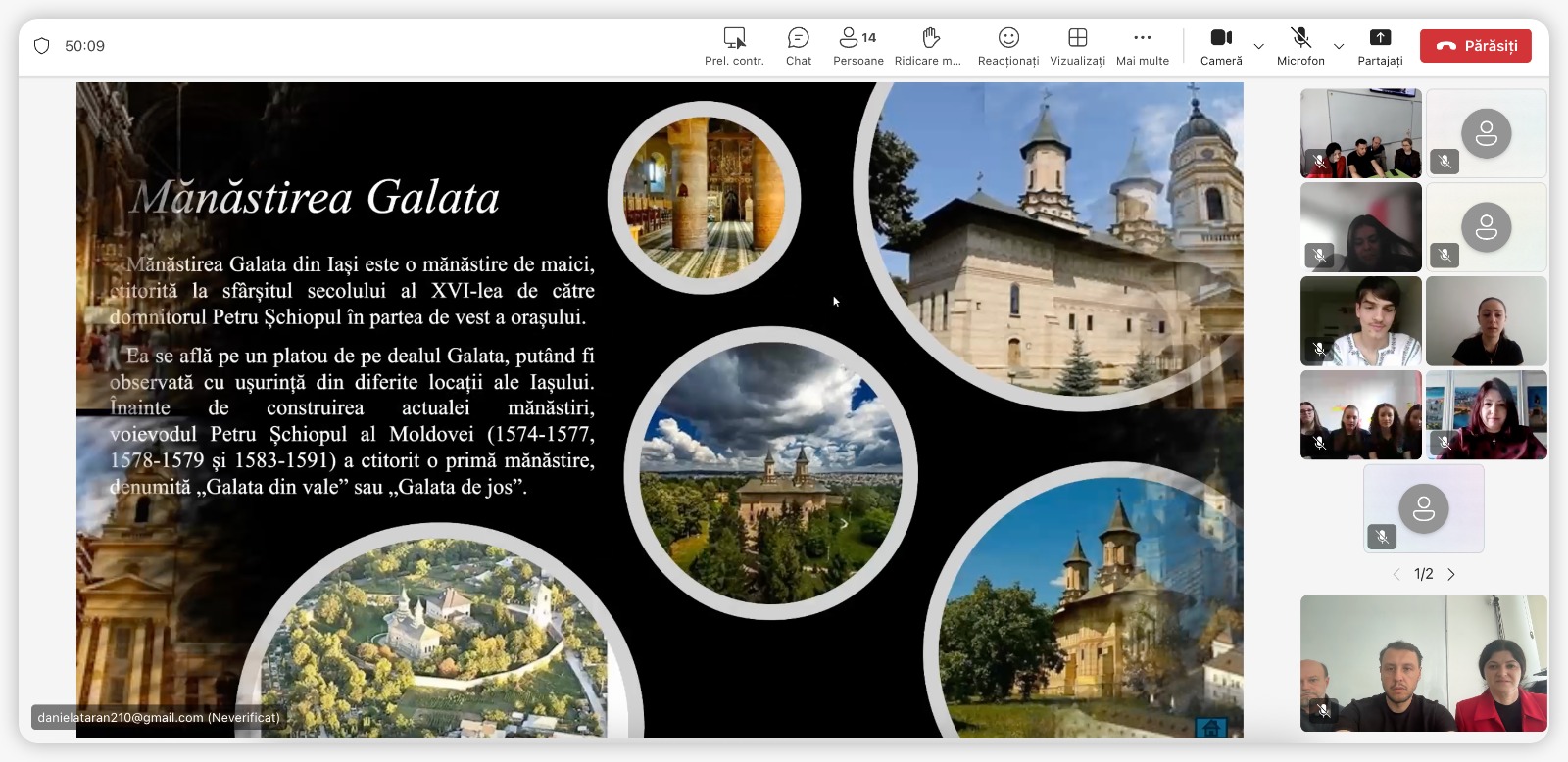
Task: Open the Prel. contr. take control option
Action: pyautogui.click(x=734, y=46)
